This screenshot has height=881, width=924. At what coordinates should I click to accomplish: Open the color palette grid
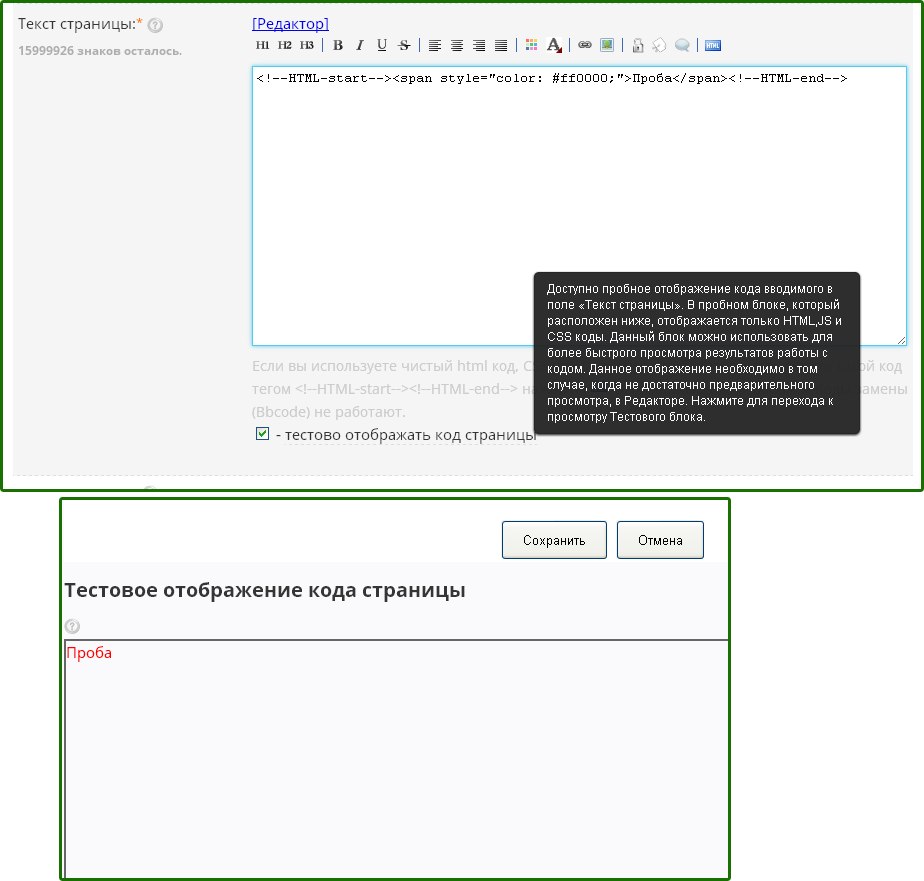coord(531,45)
